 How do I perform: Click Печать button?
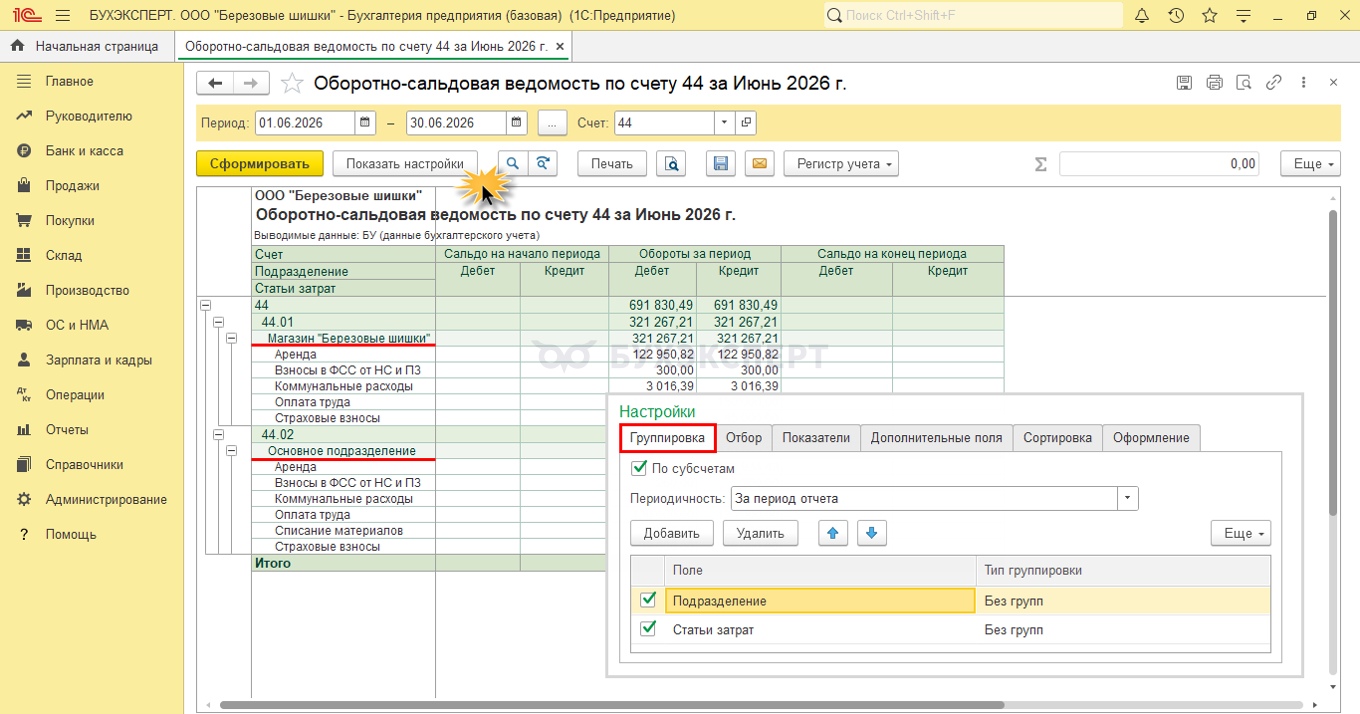point(612,163)
